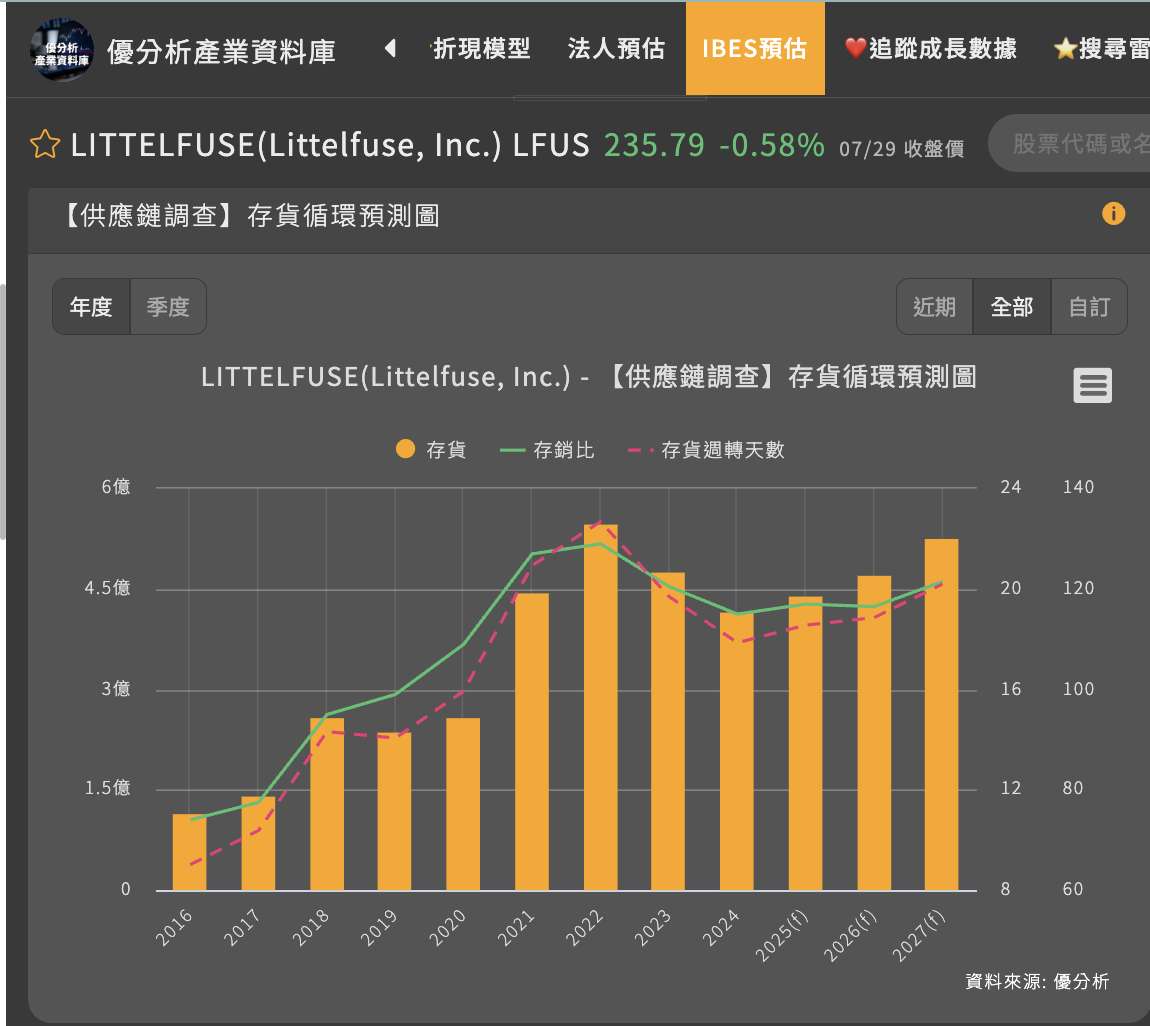The width and height of the screenshot is (1150, 1026).
Task: Click the 2025(f) forecast inventory bar
Action: (805, 744)
